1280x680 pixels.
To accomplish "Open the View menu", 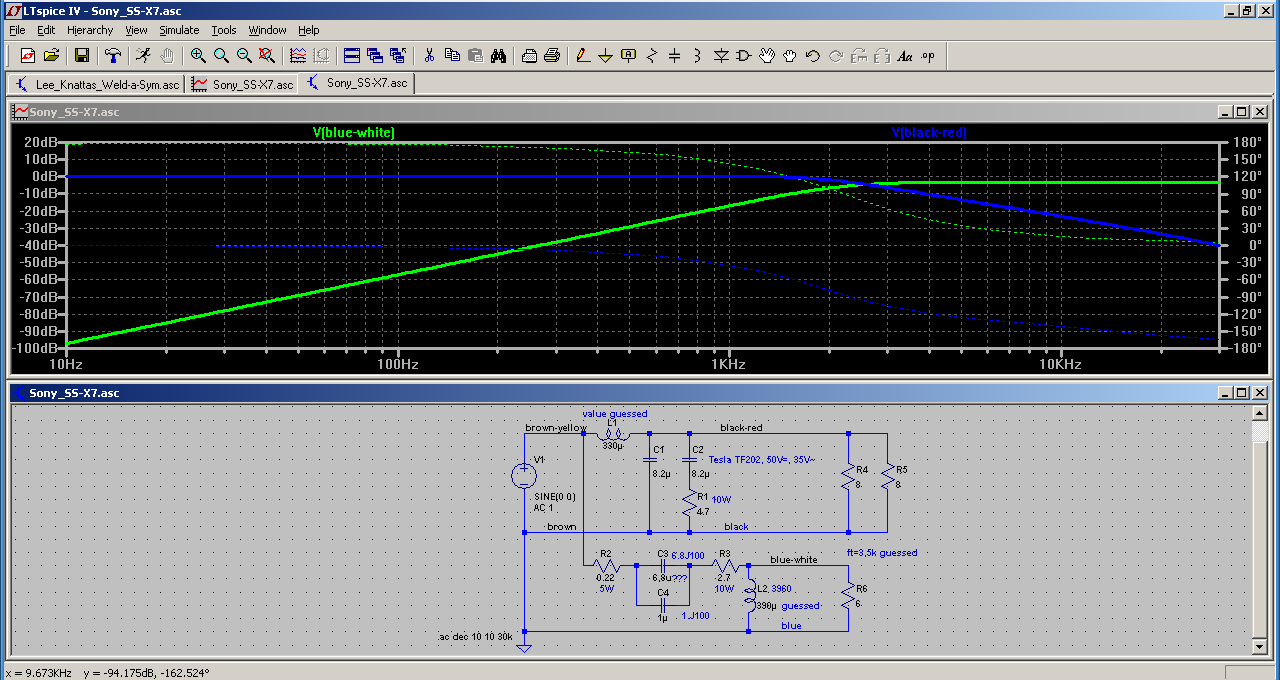I will click(x=136, y=30).
